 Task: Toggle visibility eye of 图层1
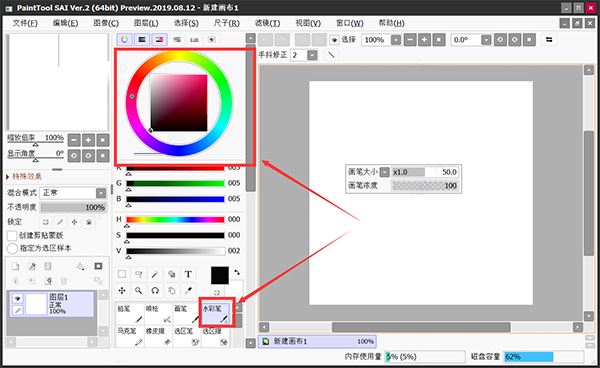coord(18,298)
